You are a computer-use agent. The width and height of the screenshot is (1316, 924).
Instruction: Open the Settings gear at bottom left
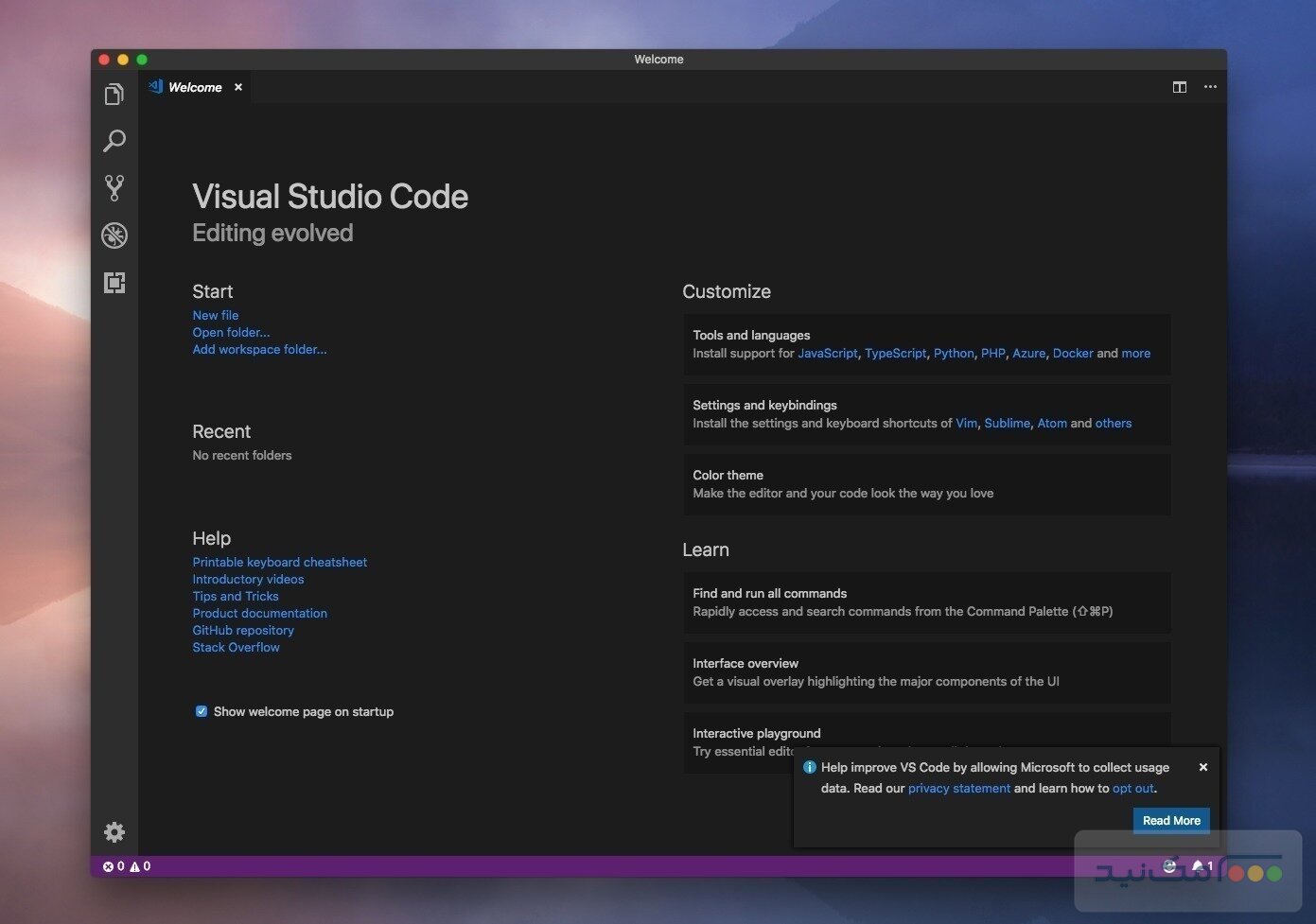pos(114,831)
